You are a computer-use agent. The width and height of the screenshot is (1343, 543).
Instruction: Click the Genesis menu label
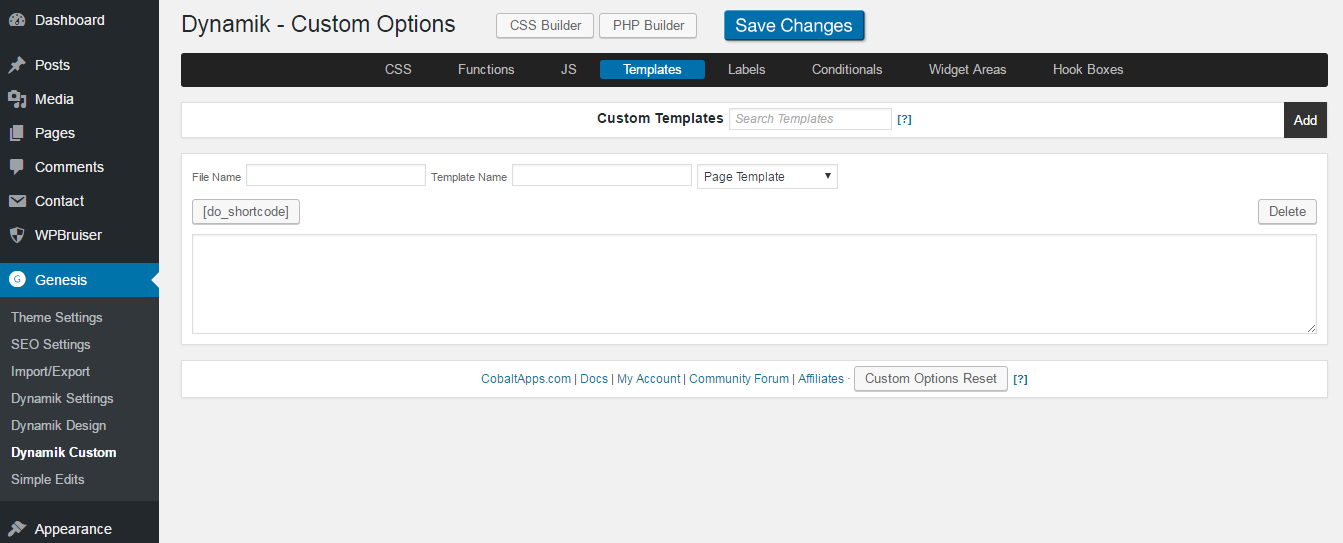(61, 280)
